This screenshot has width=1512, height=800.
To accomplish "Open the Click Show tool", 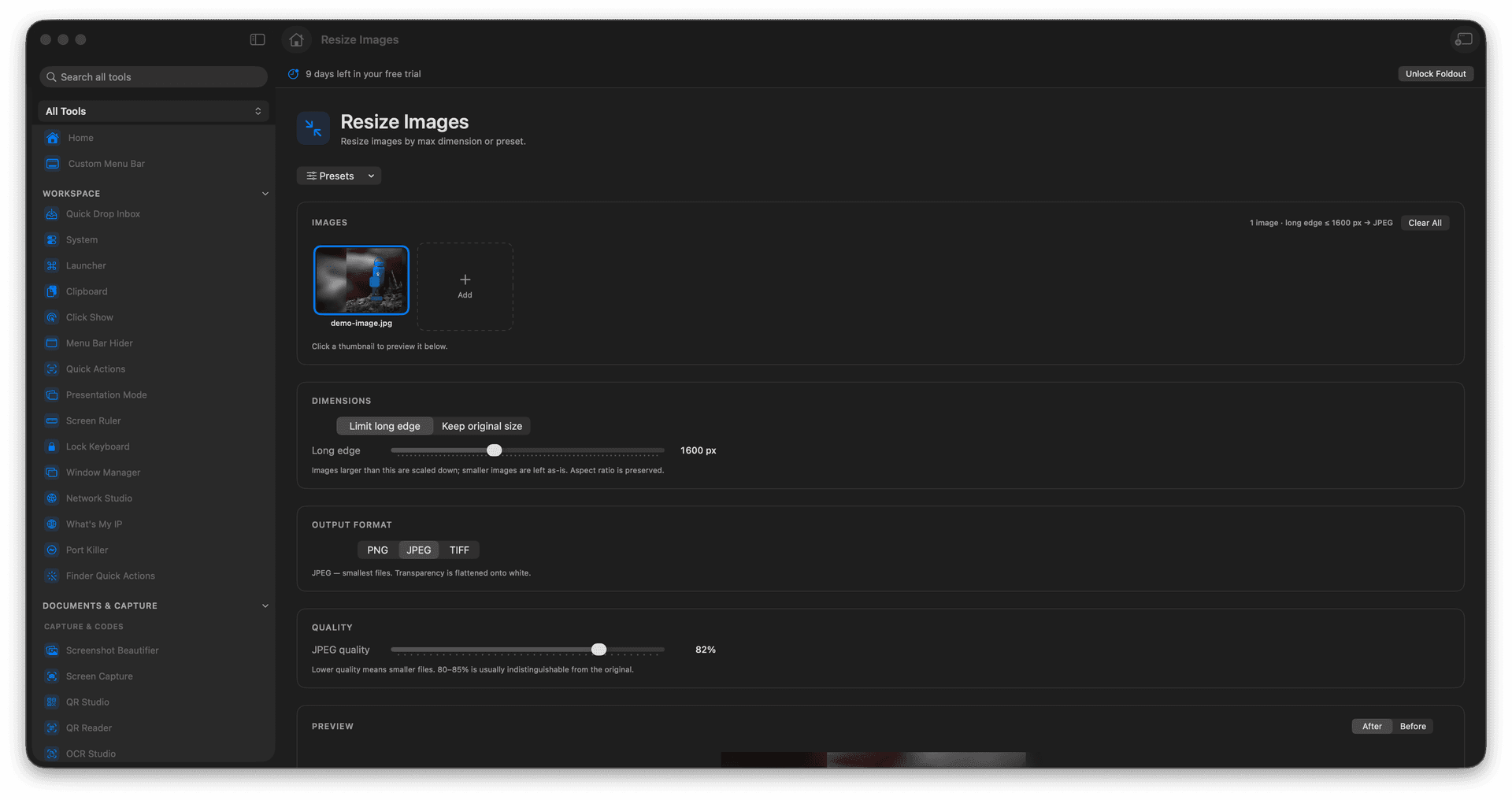I will pos(154,317).
